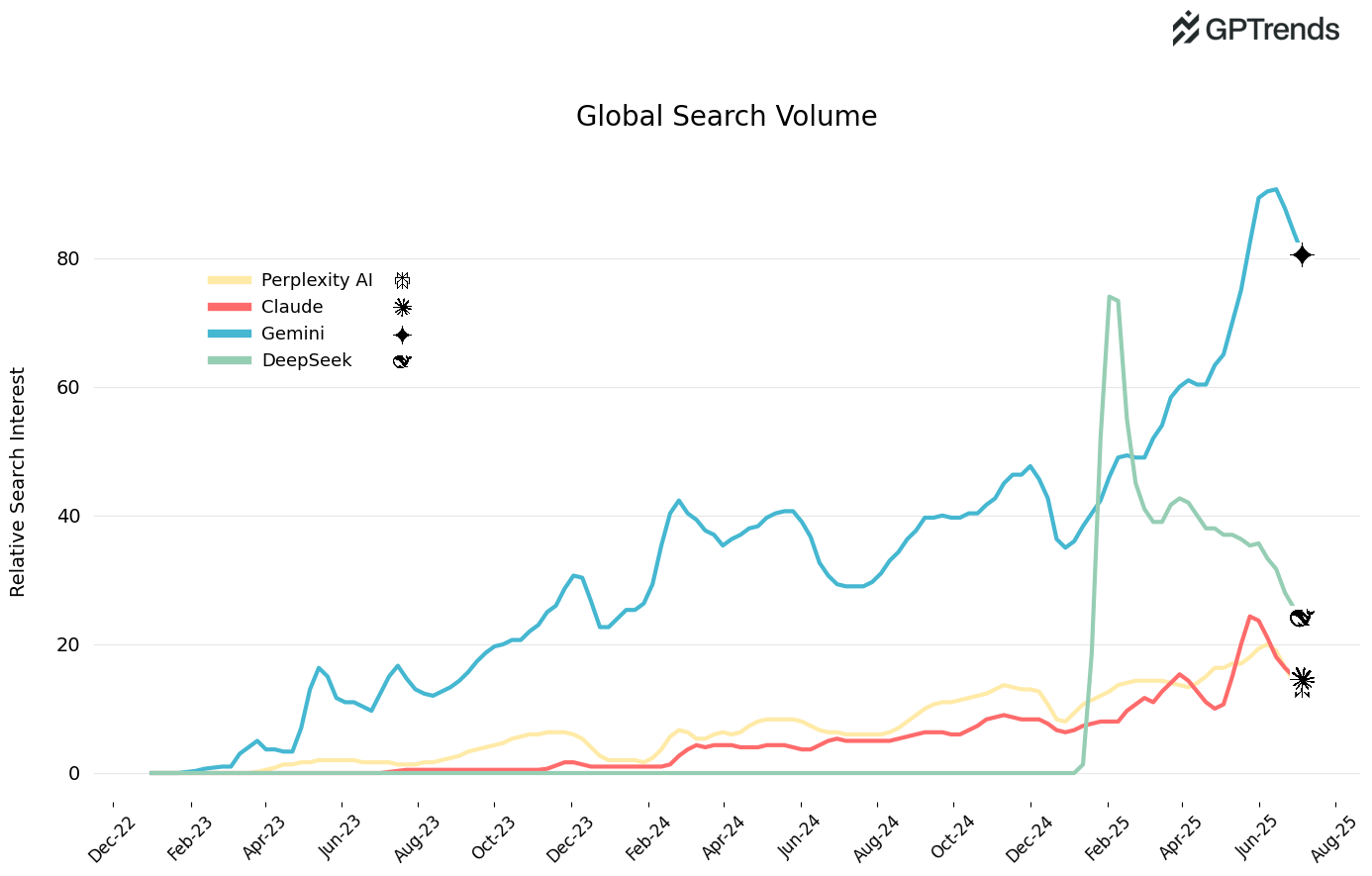
Task: Click the Aug-23 x-axis label
Action: tap(417, 838)
